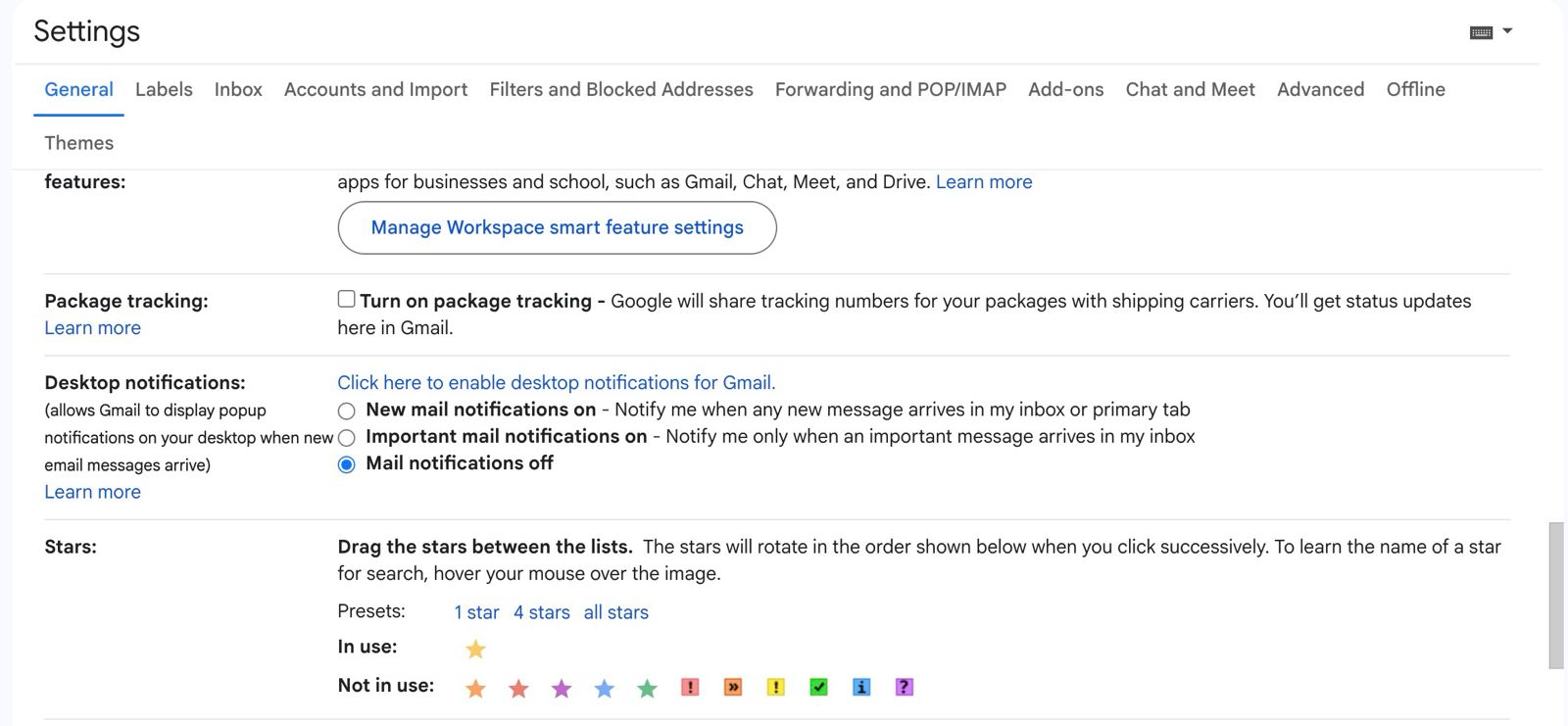Open the Forwarding and POP/IMAP tab
The width and height of the screenshot is (1568, 726).
tap(890, 89)
